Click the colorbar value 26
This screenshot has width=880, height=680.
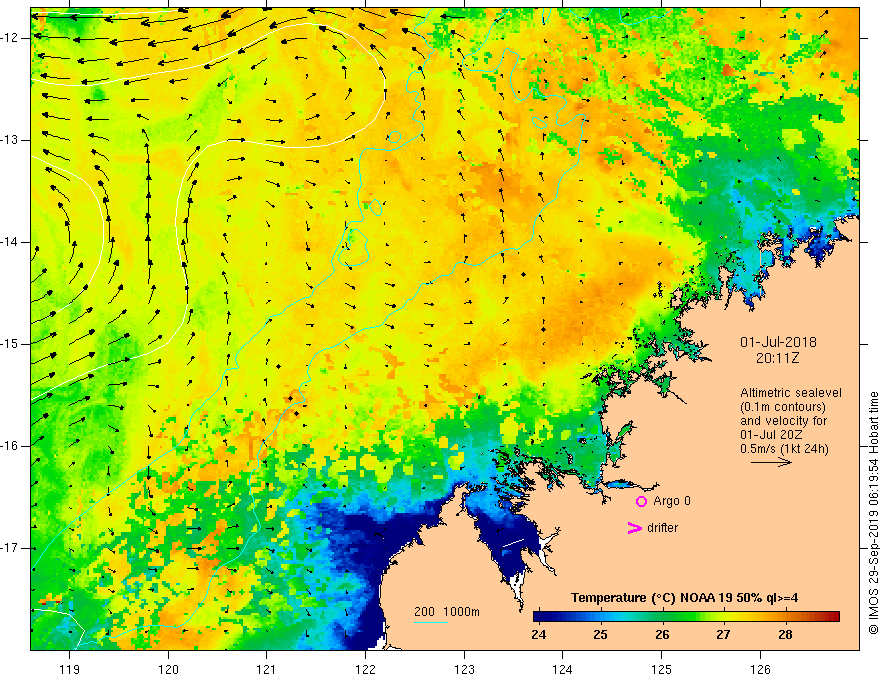[x=662, y=635]
